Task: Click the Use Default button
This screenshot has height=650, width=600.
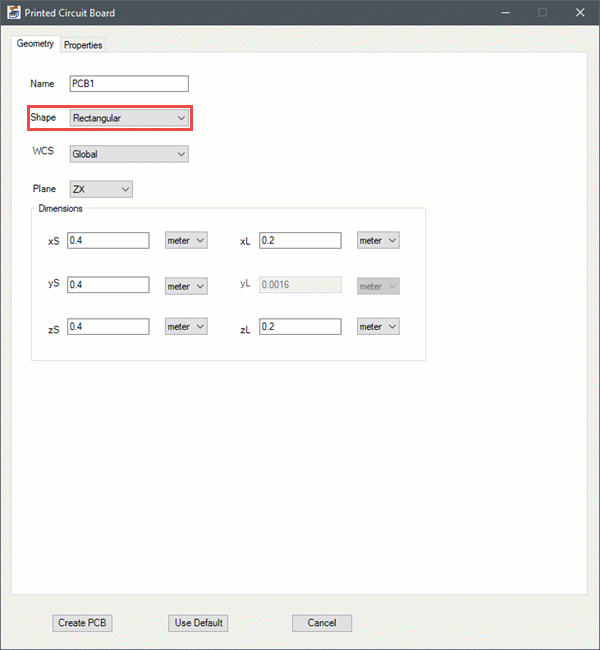Action: coord(198,623)
